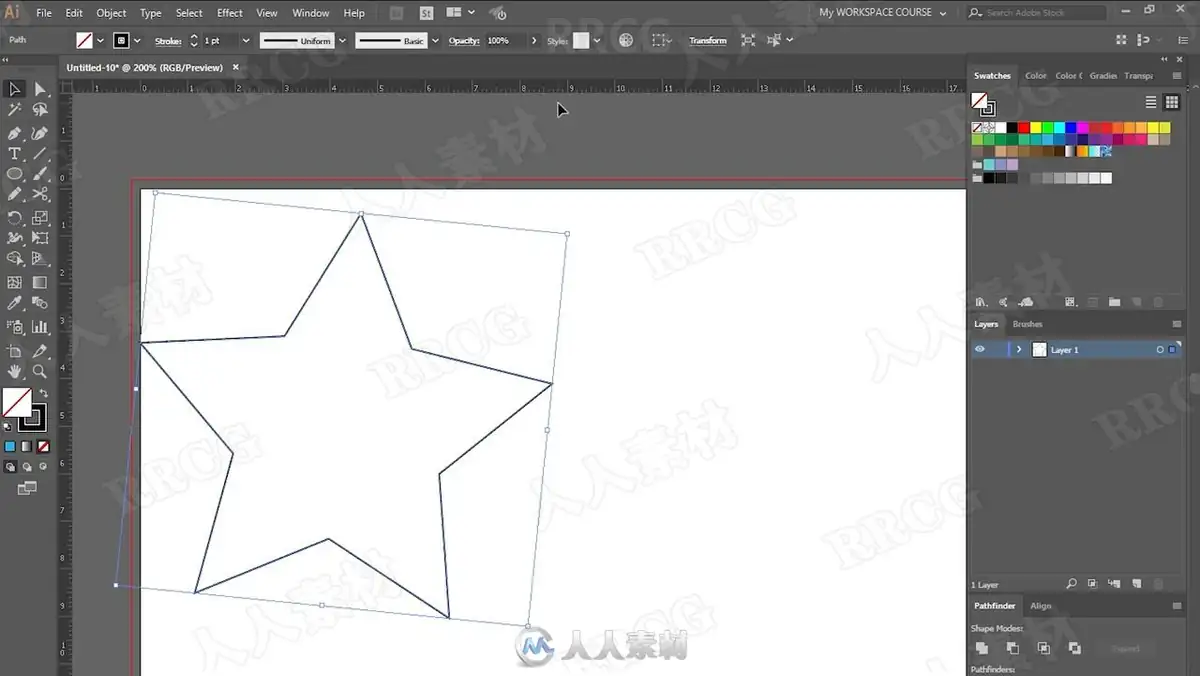The image size is (1200, 676).
Task: Click the Unite shape mode icon
Action: coord(982,648)
